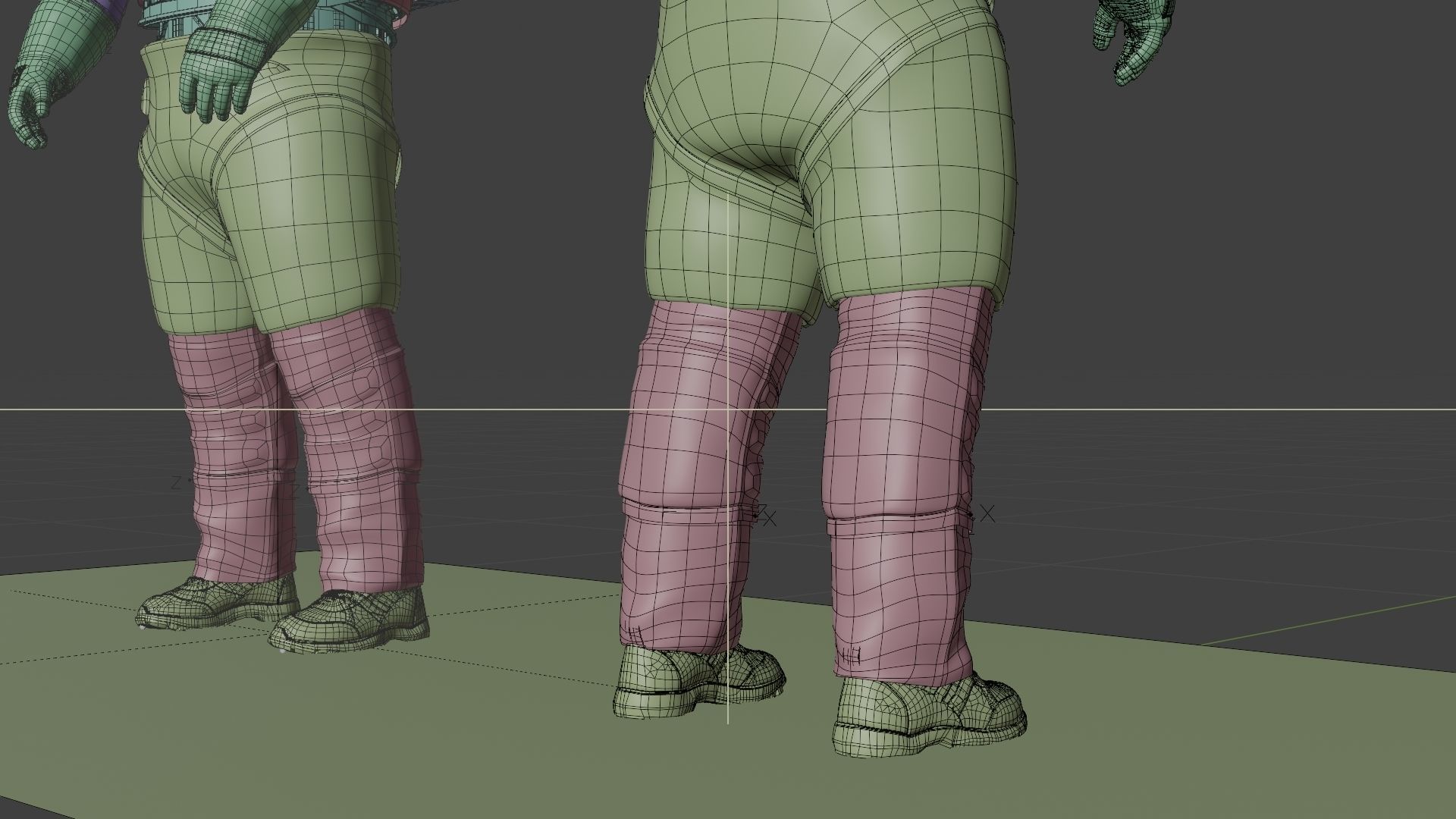Click the X empty marker beside right leg
Image resolution: width=1456 pixels, height=819 pixels.
coord(987,514)
